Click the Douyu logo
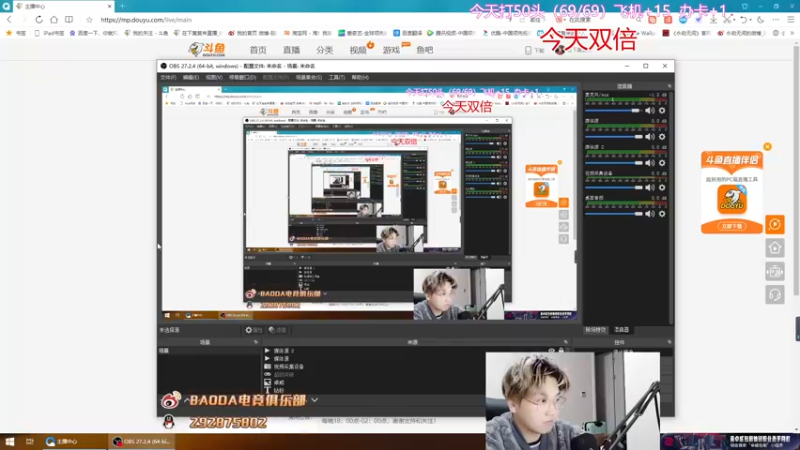 [x=207, y=49]
